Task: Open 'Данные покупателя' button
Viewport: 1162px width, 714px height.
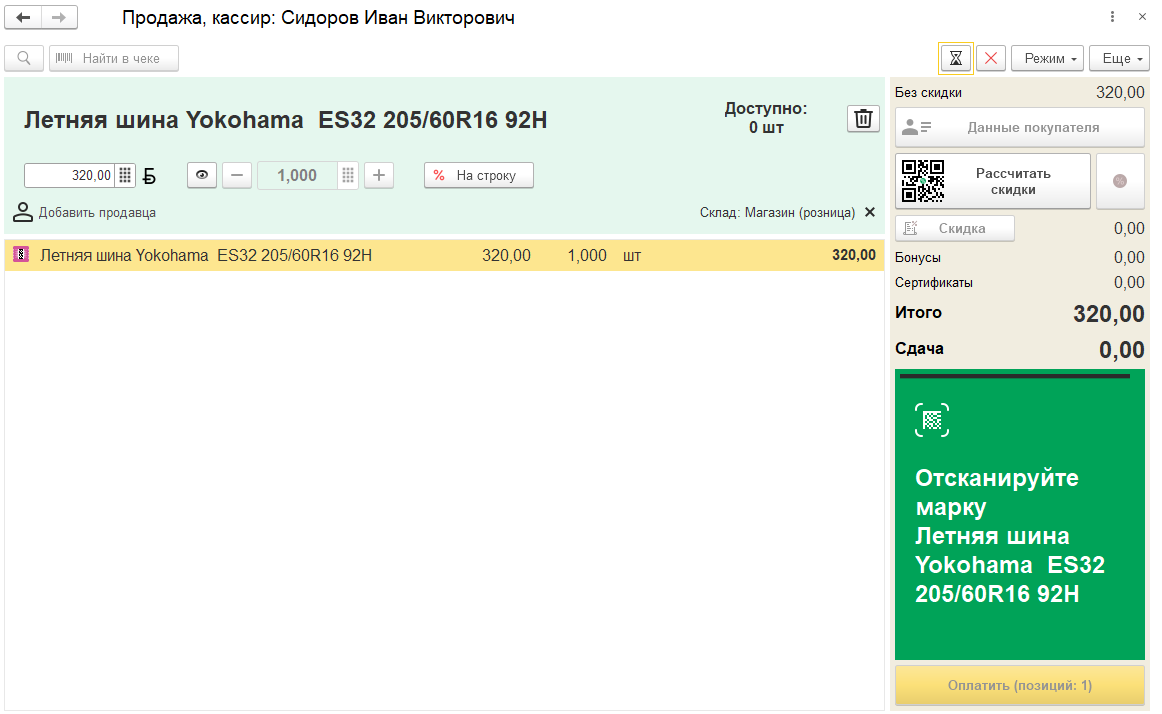Action: (x=1020, y=128)
